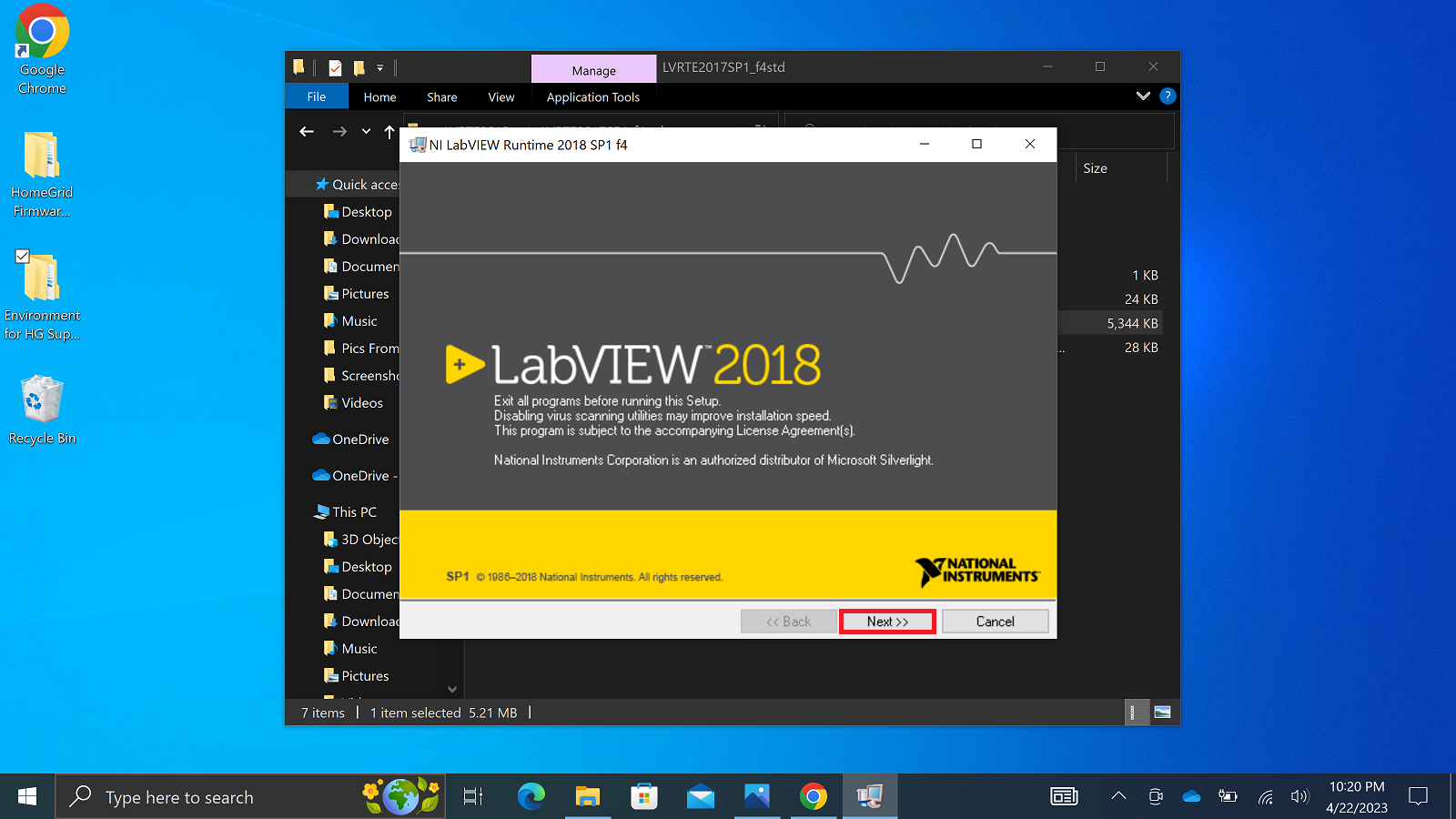Screen dimensions: 1456x819
Task: Open Recycle Bin on desktop
Action: point(42,409)
